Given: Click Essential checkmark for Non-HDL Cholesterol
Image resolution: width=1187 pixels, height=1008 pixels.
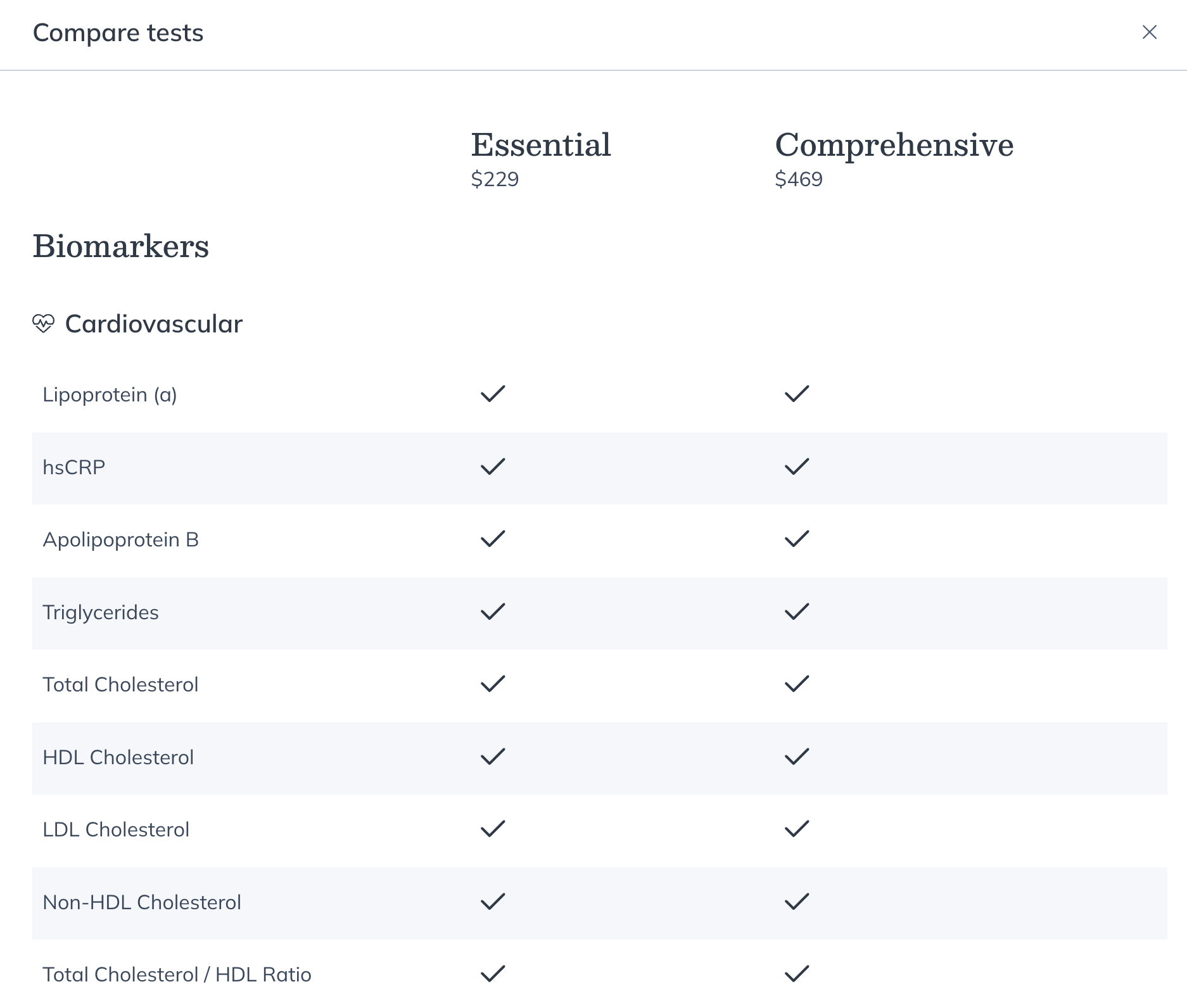Looking at the screenshot, I should point(493,902).
